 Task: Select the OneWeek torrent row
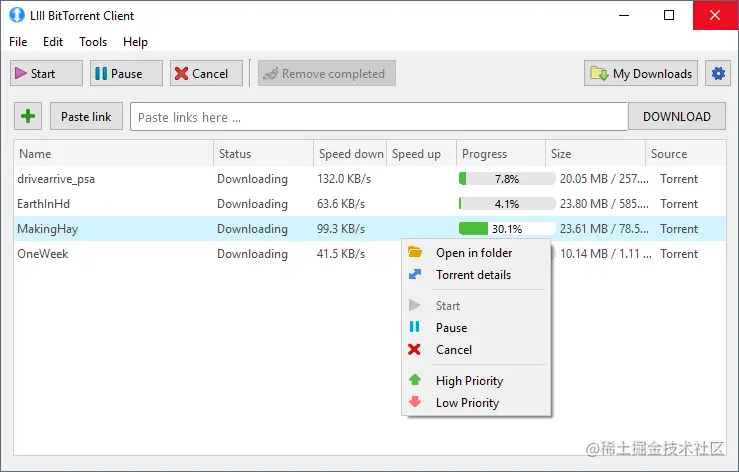coord(370,254)
